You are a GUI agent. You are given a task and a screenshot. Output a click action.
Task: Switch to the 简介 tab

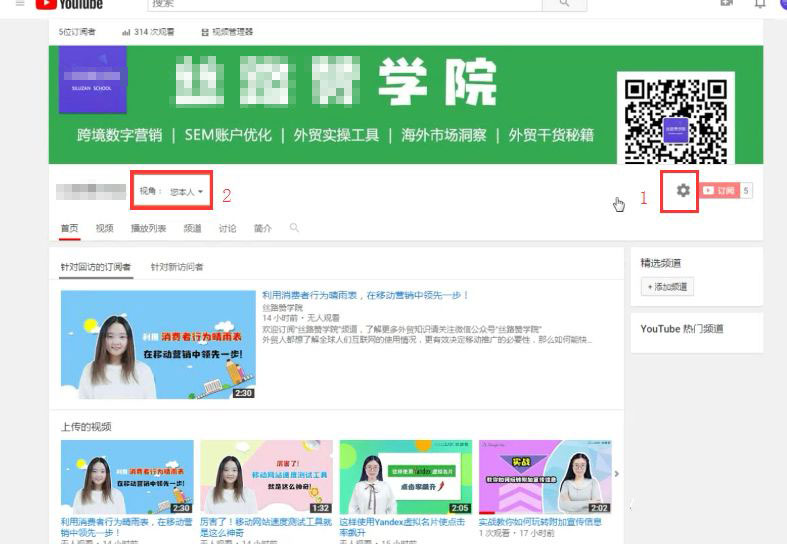click(x=263, y=228)
